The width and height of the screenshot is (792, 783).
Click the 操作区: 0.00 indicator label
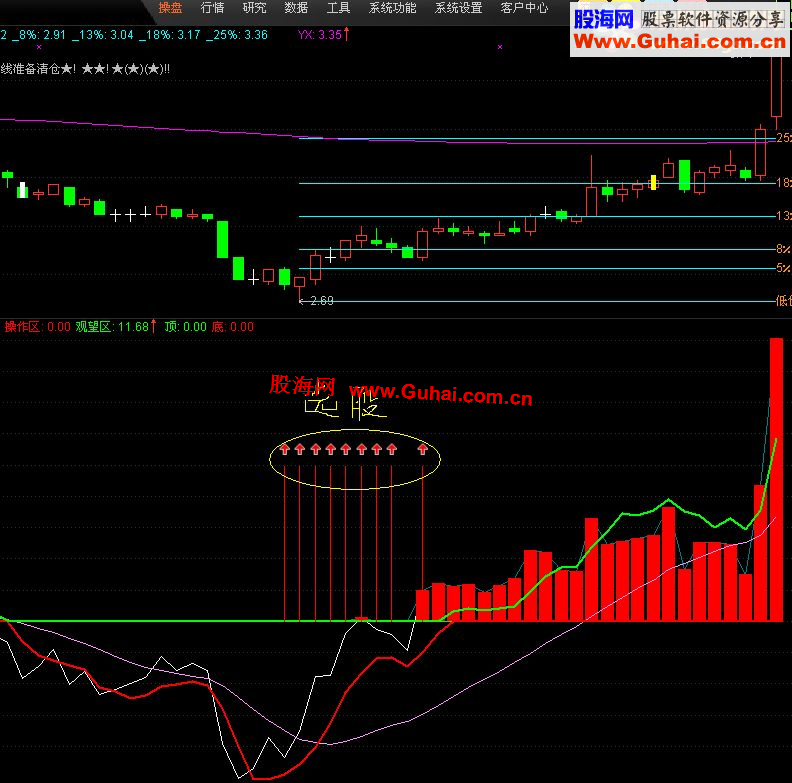(x=37, y=327)
